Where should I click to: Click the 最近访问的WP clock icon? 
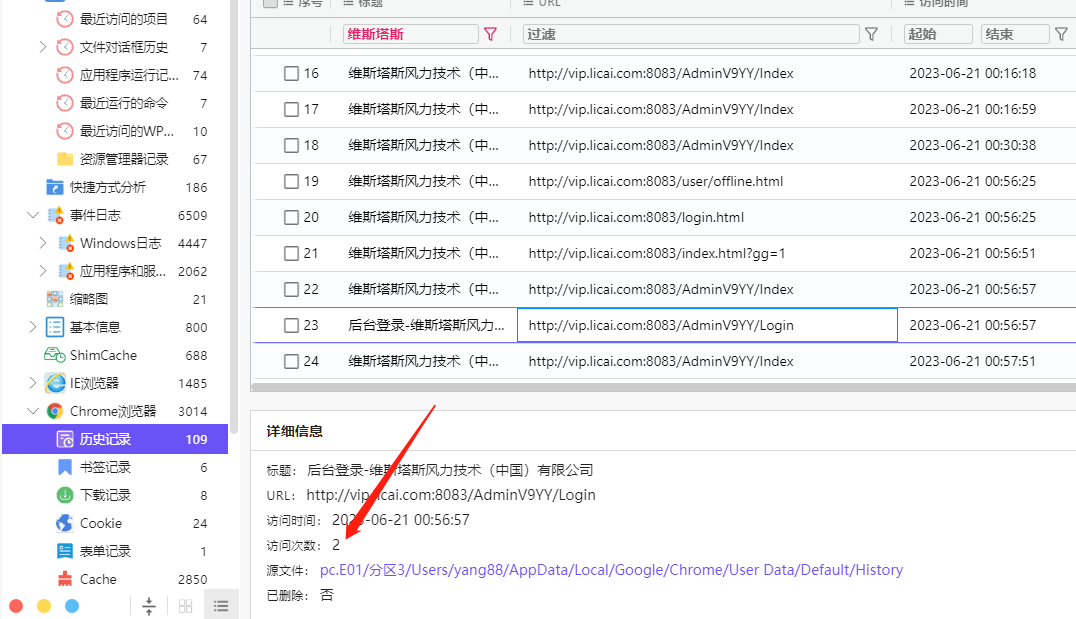pos(65,131)
